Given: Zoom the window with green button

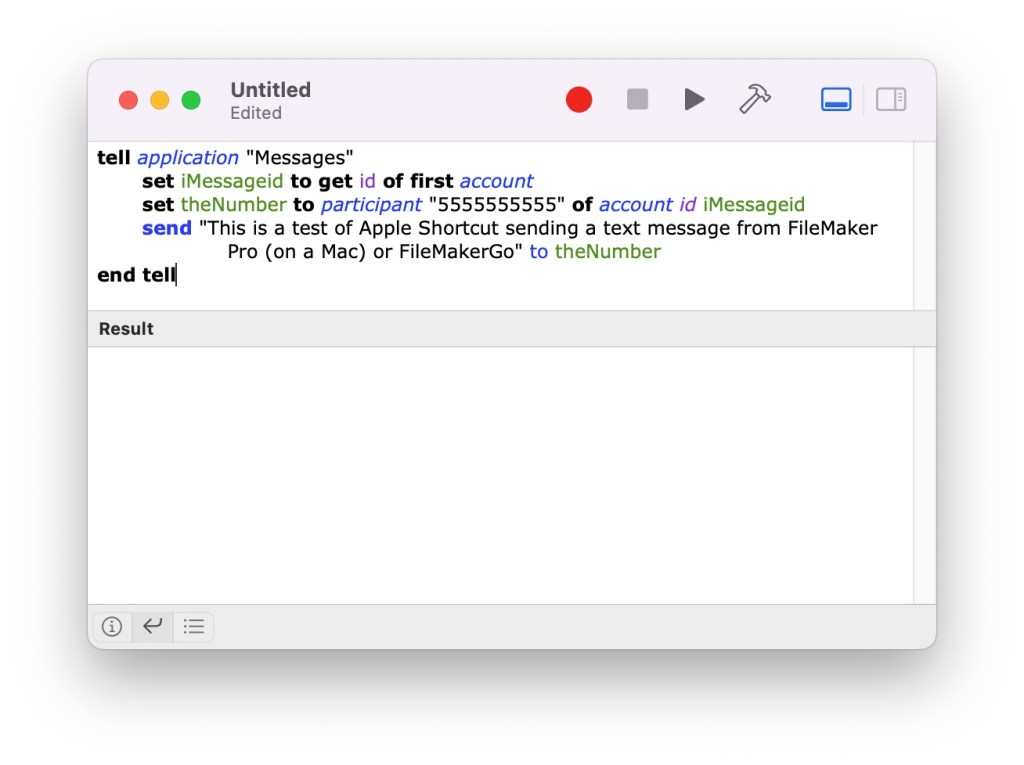Looking at the screenshot, I should click(x=190, y=100).
